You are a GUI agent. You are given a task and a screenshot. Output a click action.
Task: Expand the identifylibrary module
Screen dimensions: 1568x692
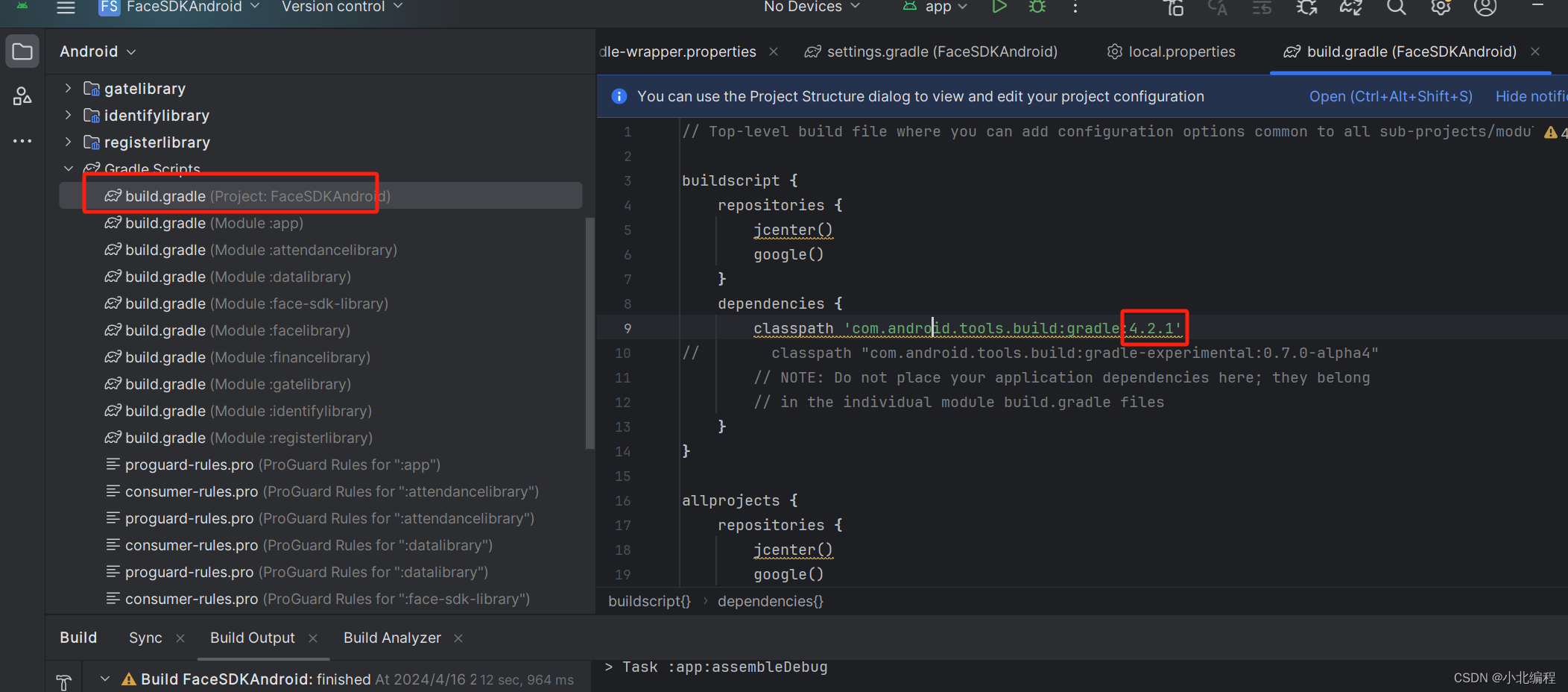(x=69, y=115)
